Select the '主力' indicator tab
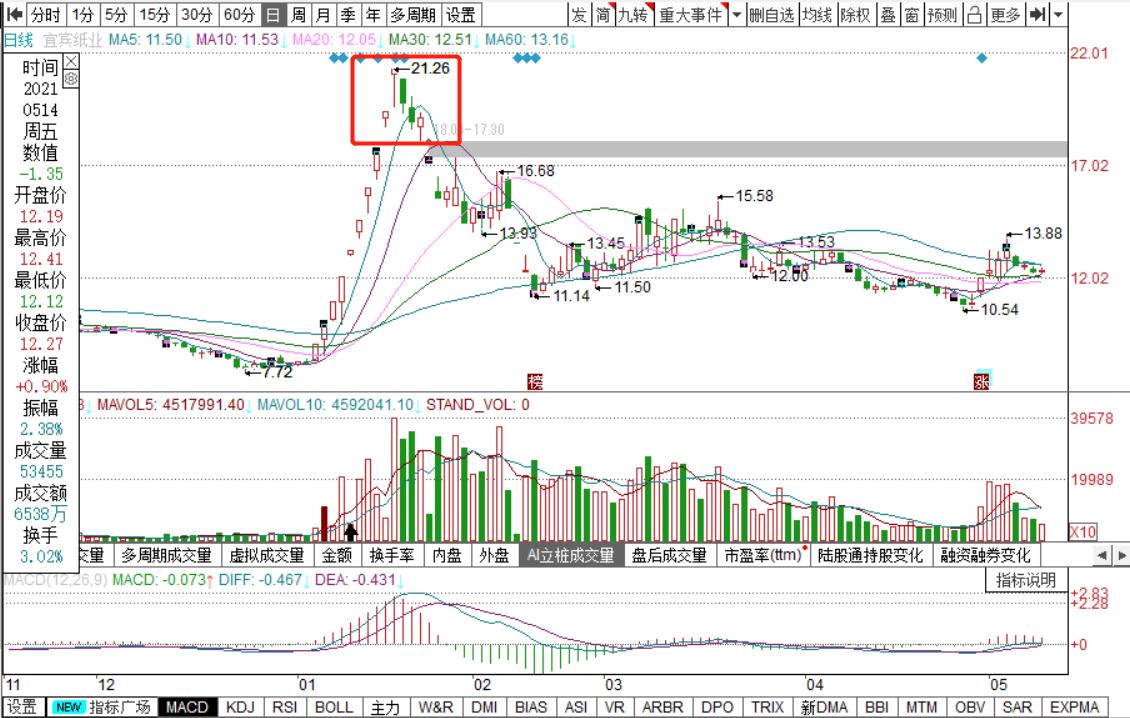The height and width of the screenshot is (718, 1130). [385, 706]
